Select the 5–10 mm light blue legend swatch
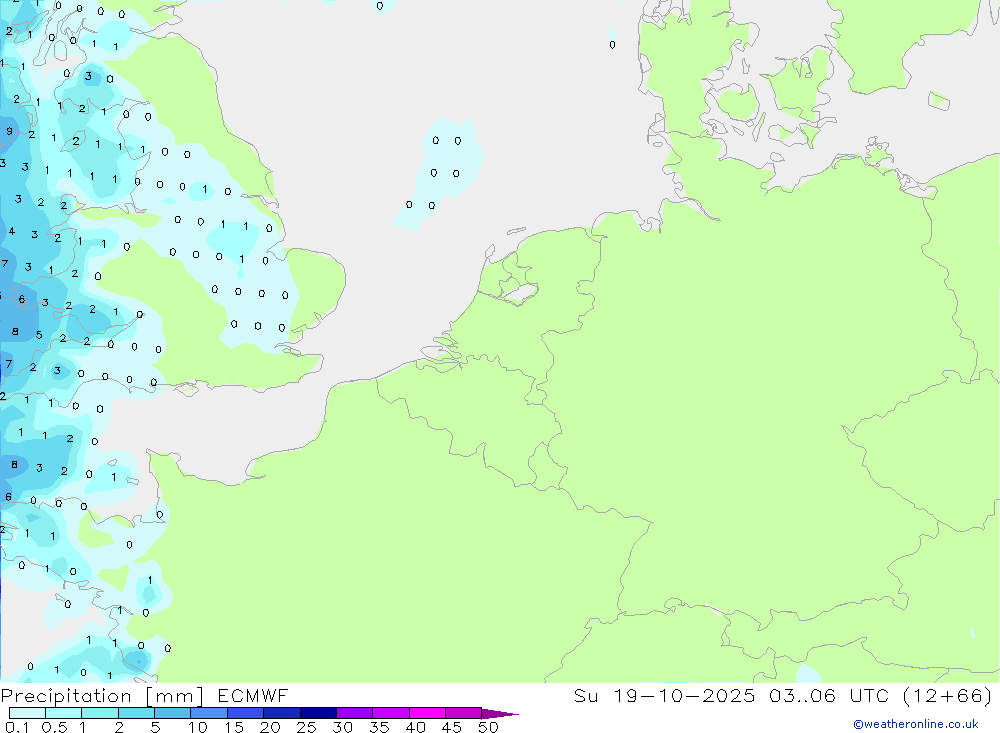 coord(173,713)
